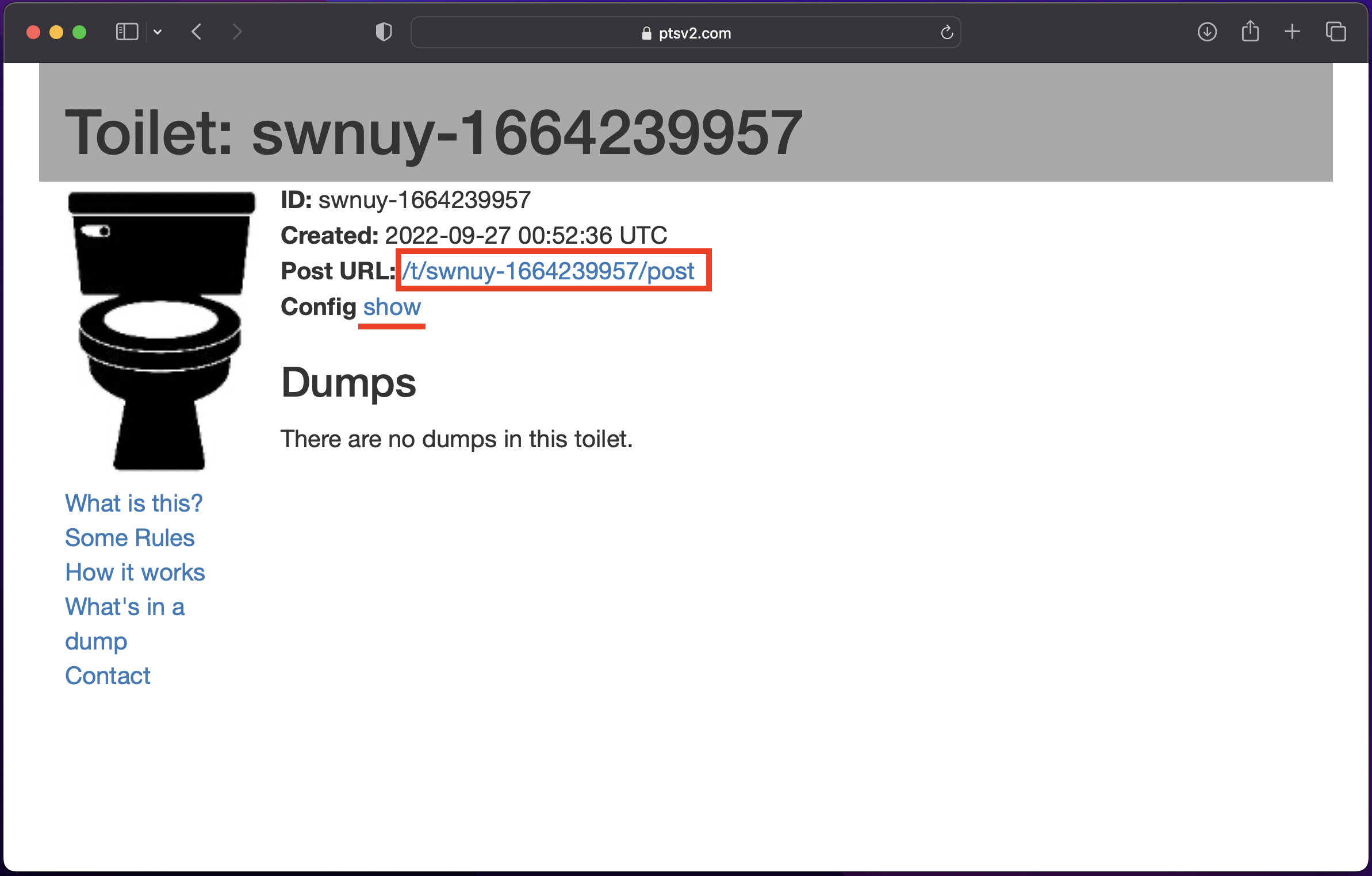Open the privacy report shield icon
Image resolution: width=1372 pixels, height=876 pixels.
click(x=384, y=32)
